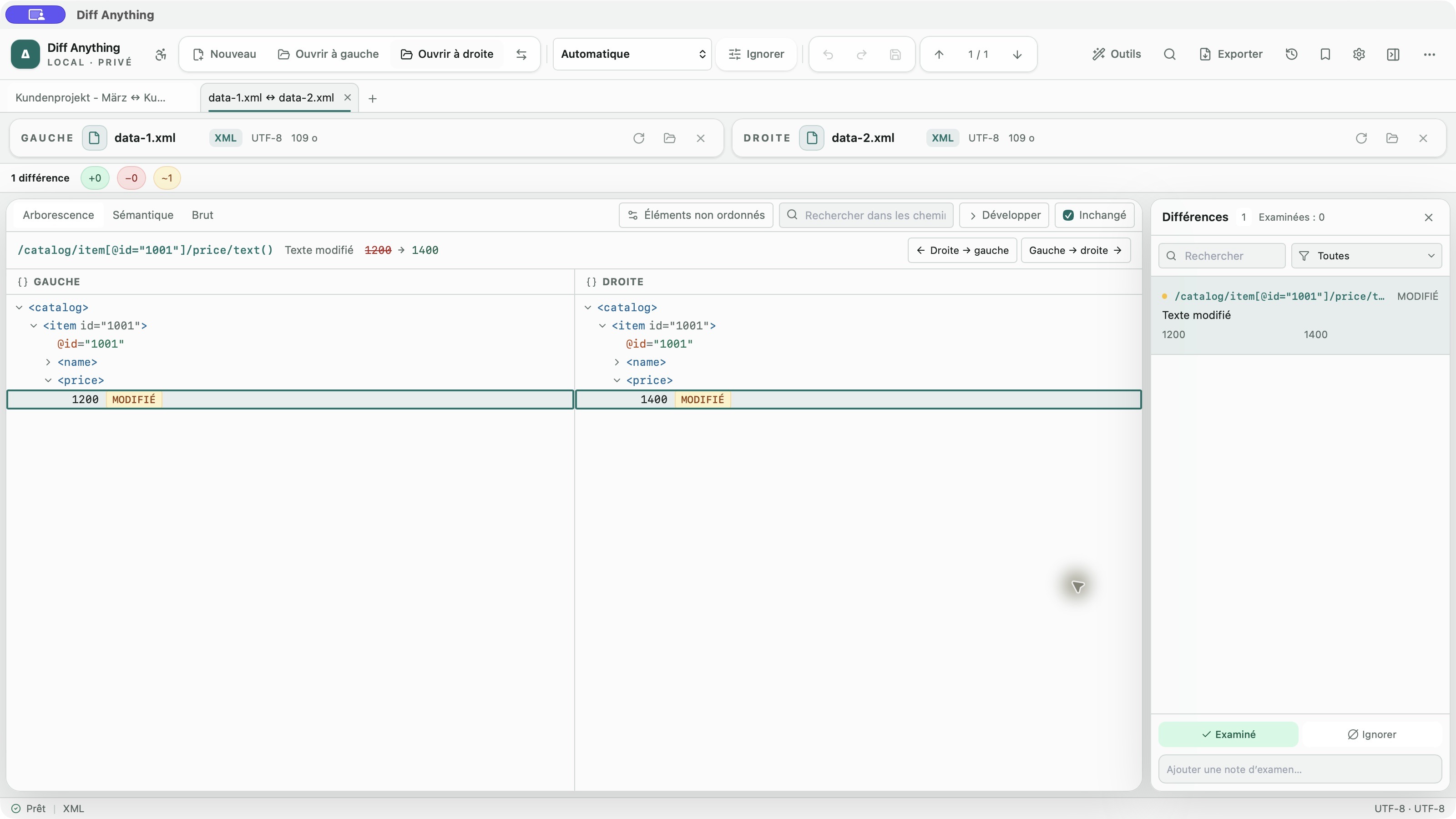The height and width of the screenshot is (819, 1456).
Task: Browse folder icon for data-1.xml
Action: pos(670,138)
